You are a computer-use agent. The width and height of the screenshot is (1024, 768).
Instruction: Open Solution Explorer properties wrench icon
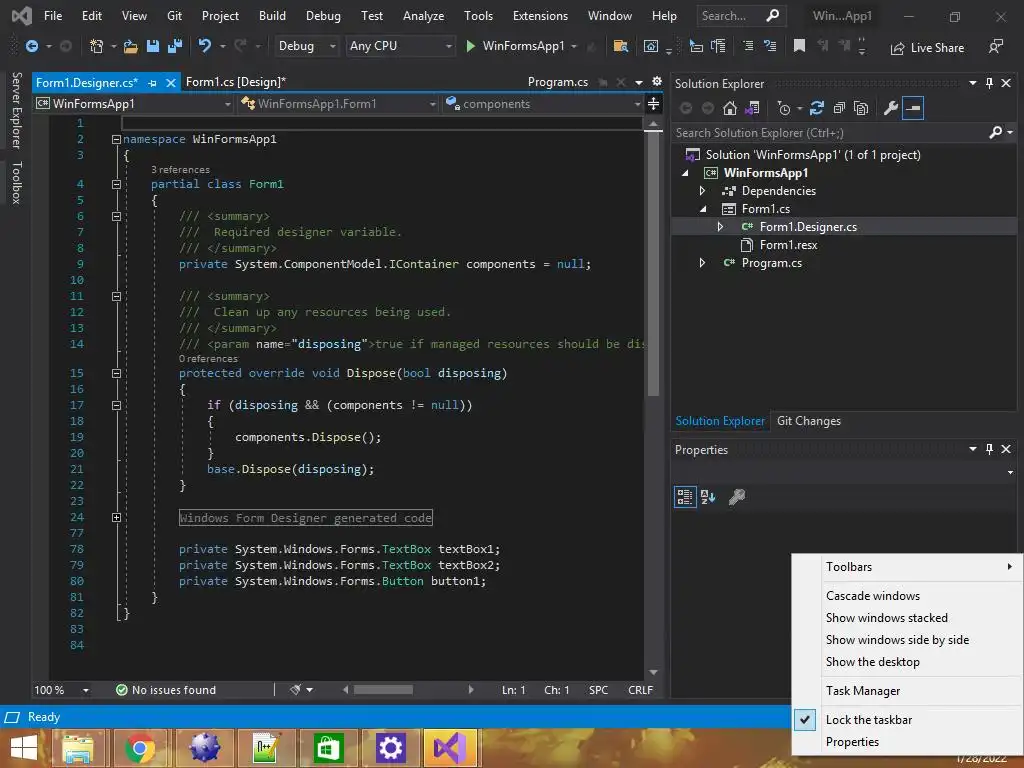coord(891,108)
